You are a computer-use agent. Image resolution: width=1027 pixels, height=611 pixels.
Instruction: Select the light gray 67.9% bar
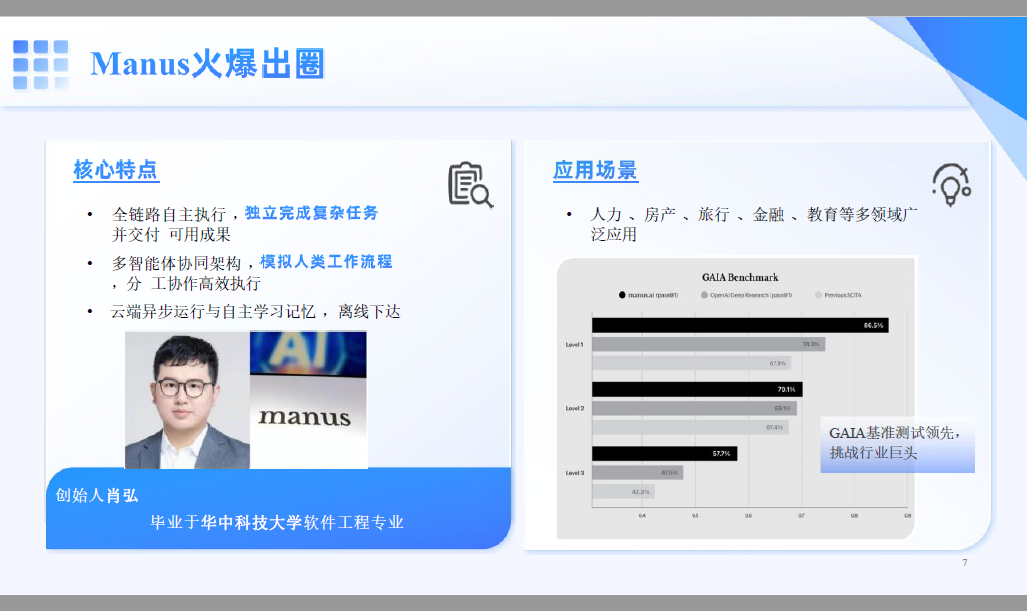click(692, 363)
